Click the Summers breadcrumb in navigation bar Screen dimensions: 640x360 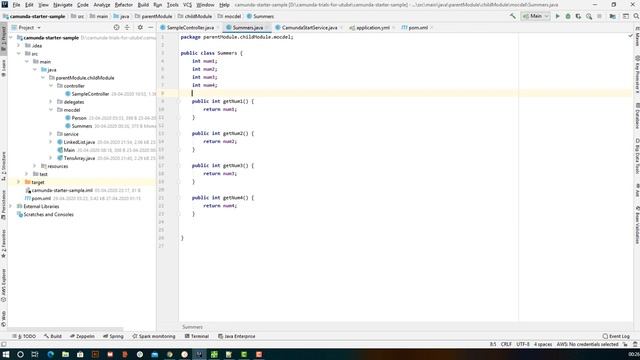pos(260,16)
